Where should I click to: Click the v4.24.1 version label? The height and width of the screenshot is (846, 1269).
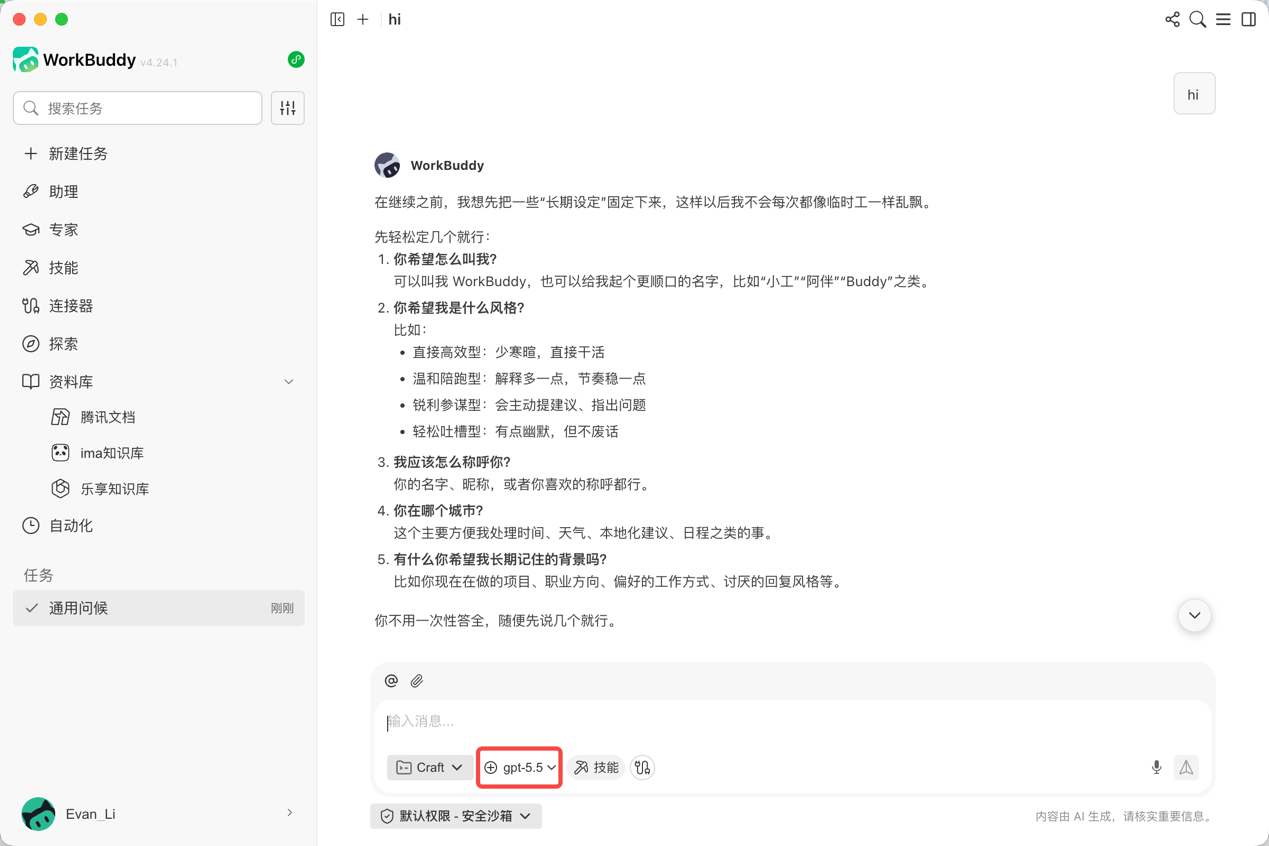point(159,62)
